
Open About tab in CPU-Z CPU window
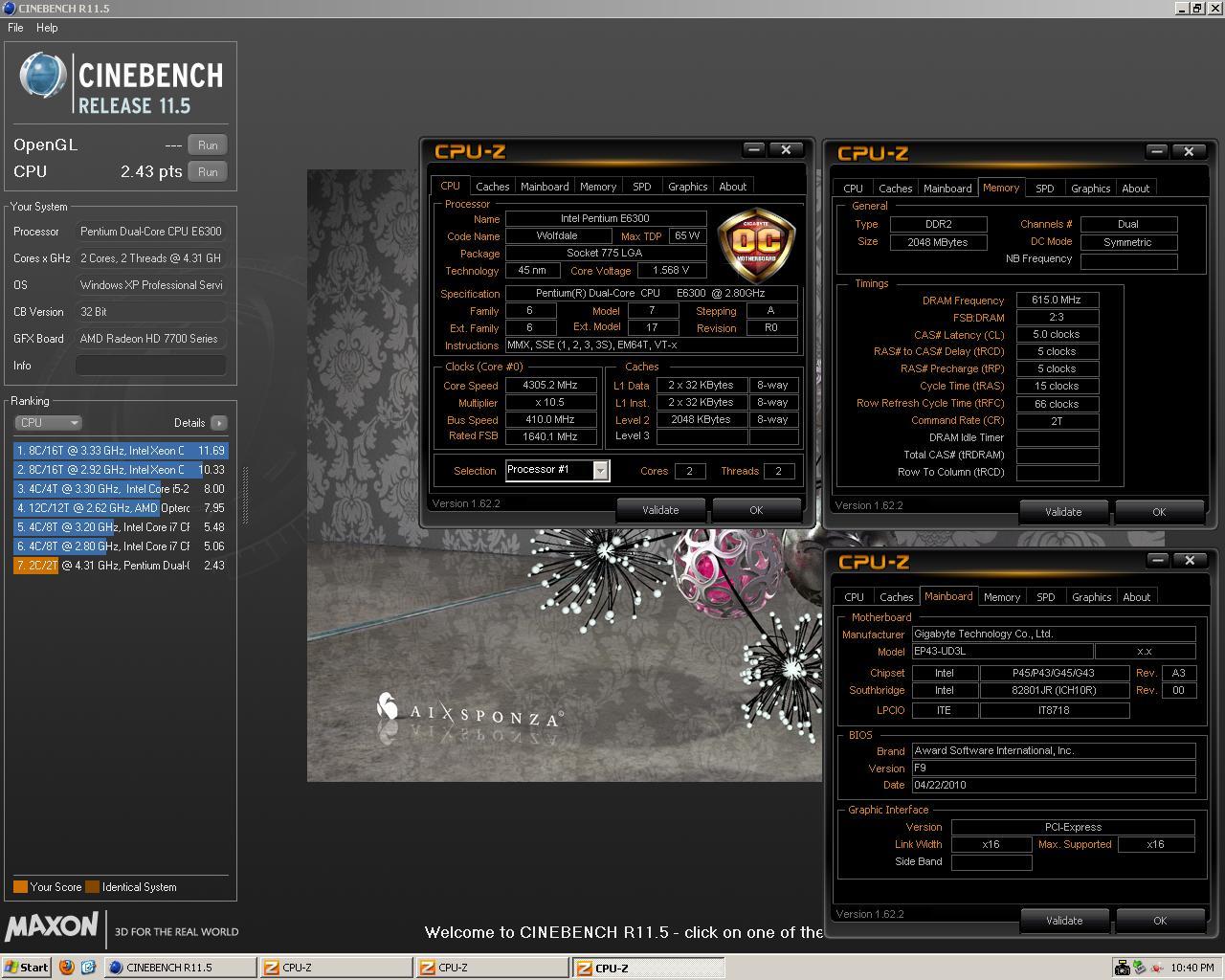(x=733, y=187)
